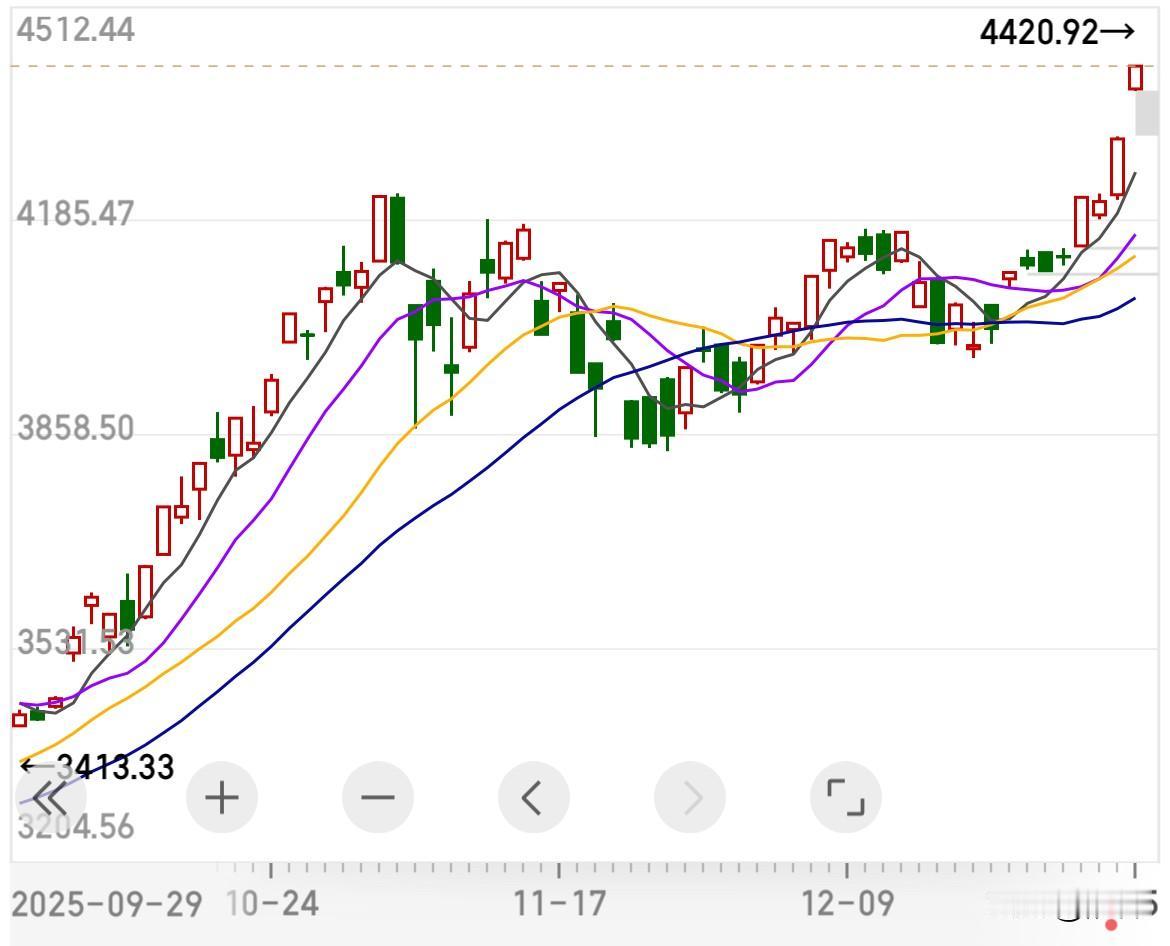Move chart right with the forward chevron

click(689, 798)
